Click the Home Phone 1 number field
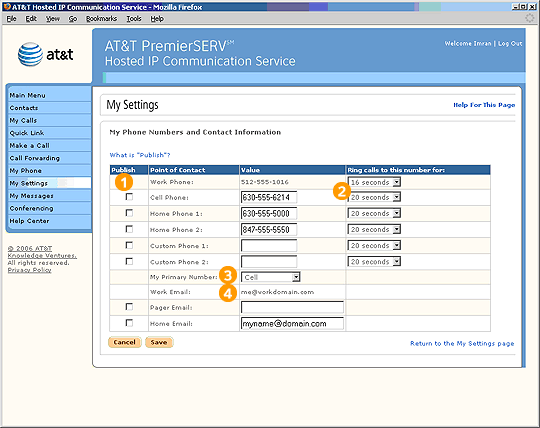The width and height of the screenshot is (540, 428). 269,213
